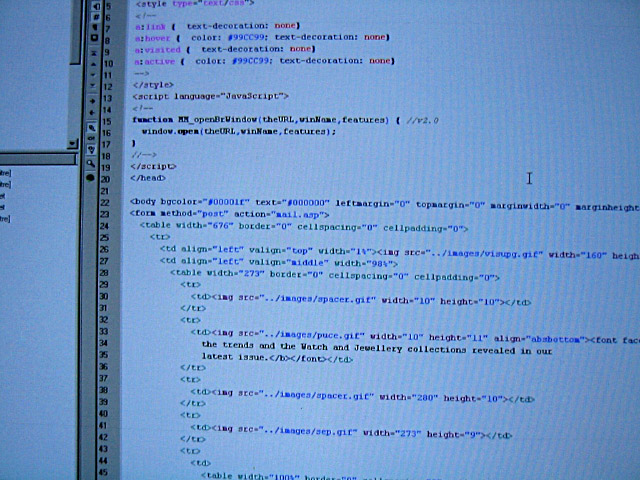Toggle word wrap icon in editor toolbar
The width and height of the screenshot is (640, 480).
coord(96,6)
